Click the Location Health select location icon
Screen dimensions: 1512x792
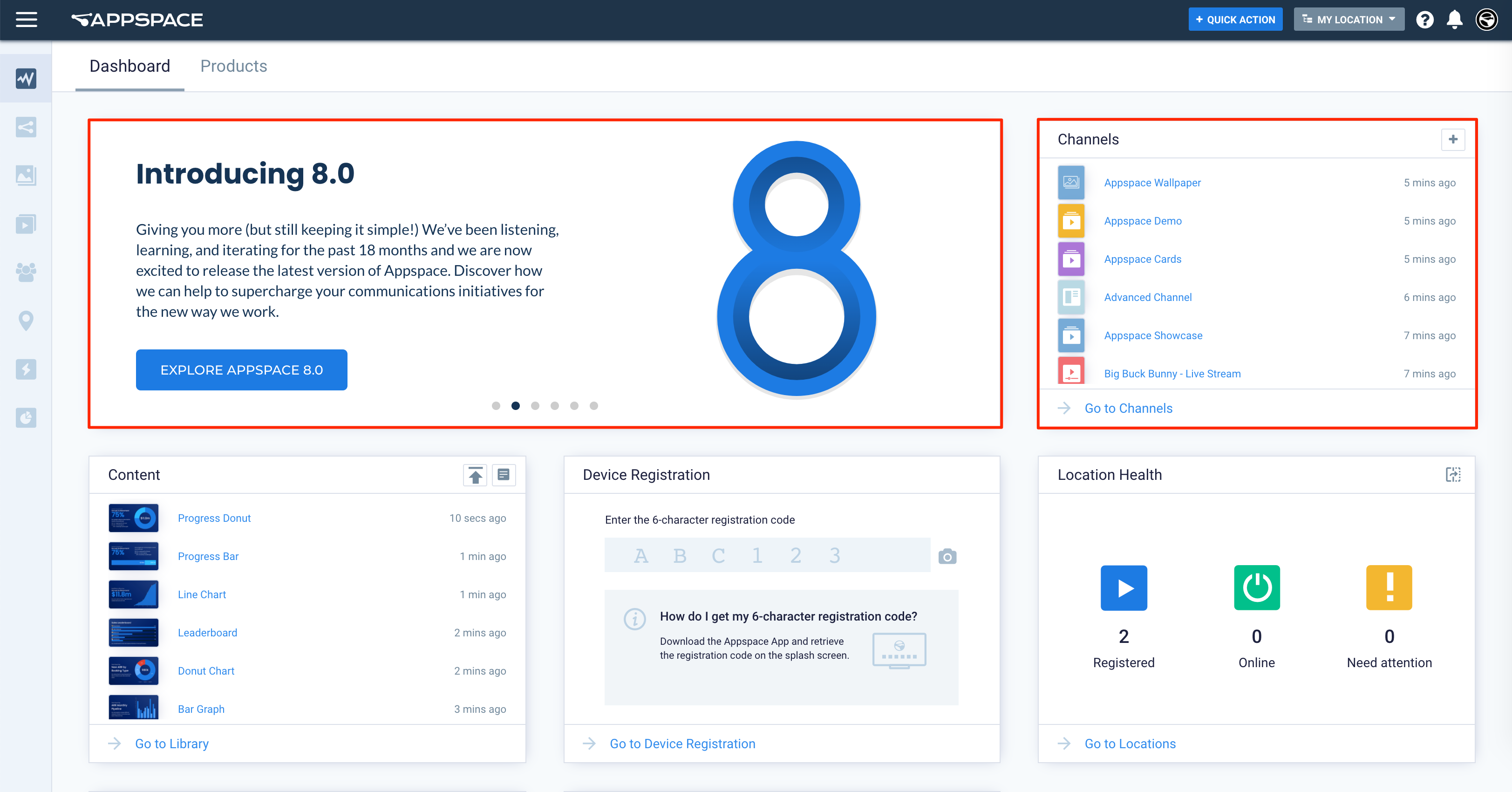pos(1453,474)
